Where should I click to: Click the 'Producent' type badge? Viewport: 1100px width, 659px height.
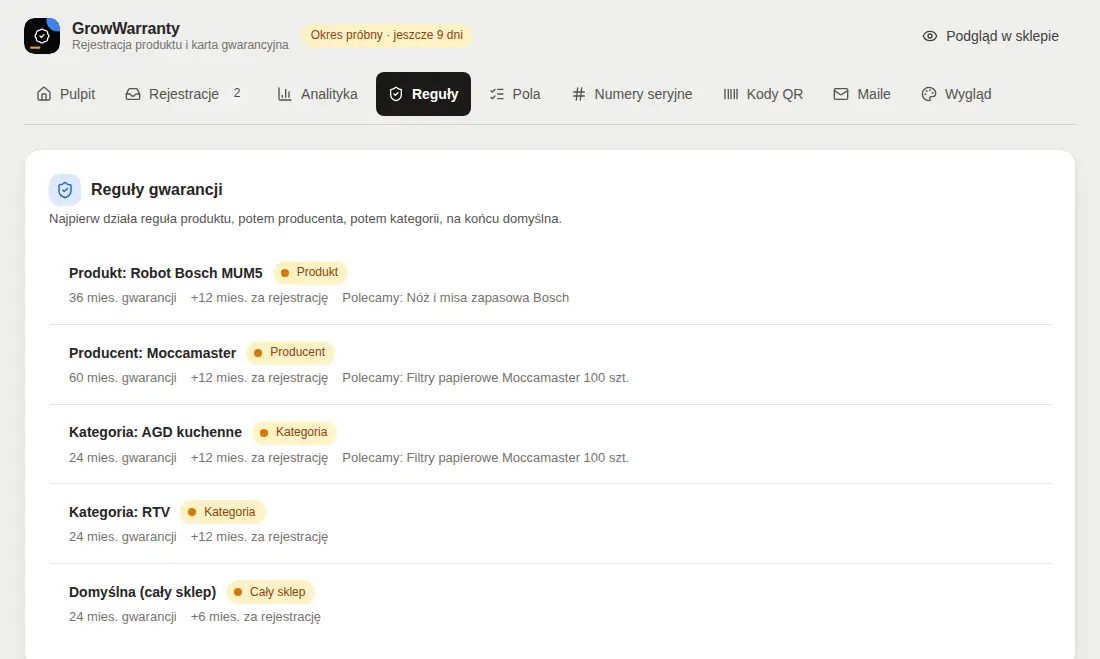[x=290, y=352]
